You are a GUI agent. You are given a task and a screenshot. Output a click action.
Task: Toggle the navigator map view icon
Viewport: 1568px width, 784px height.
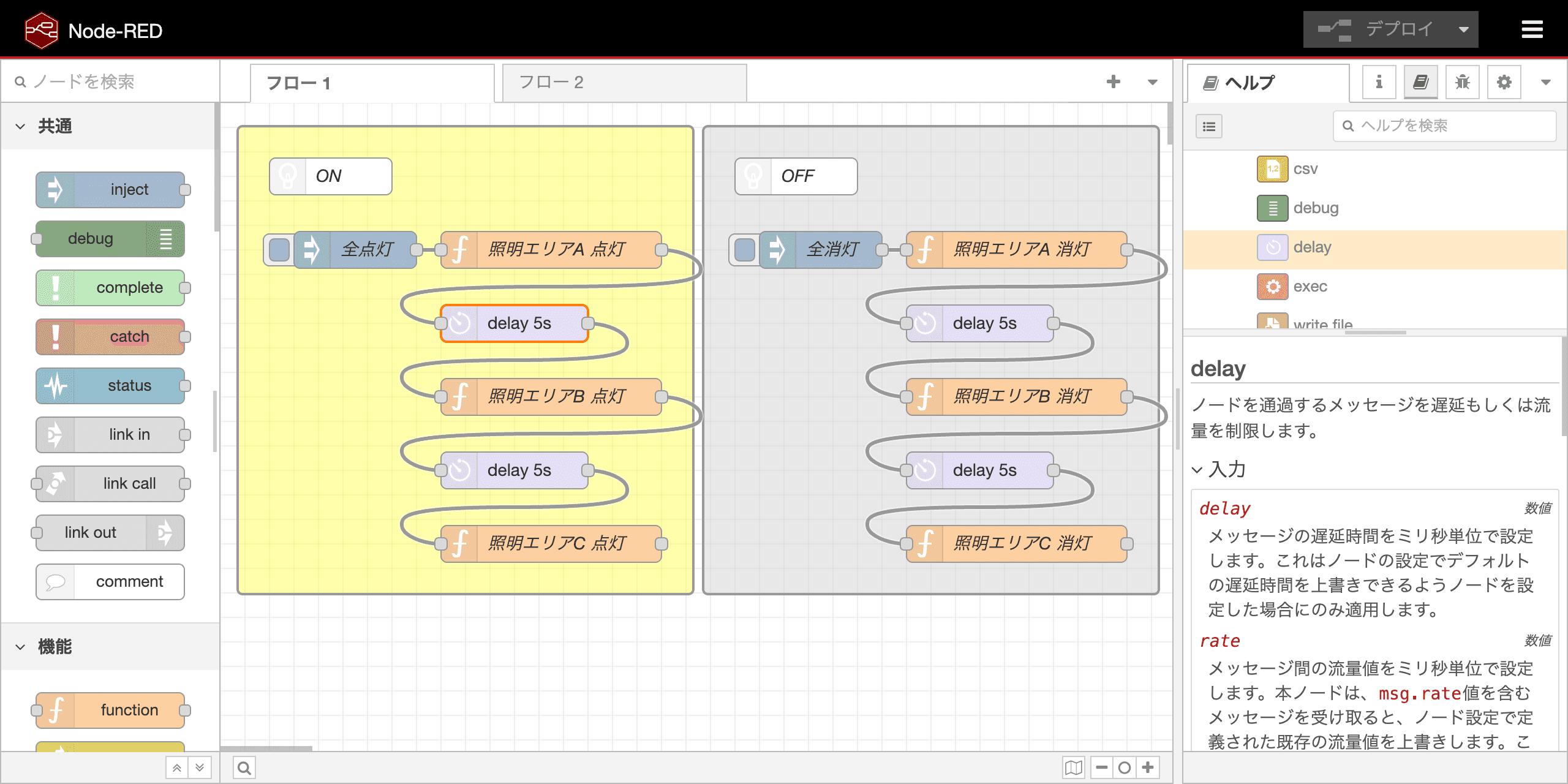point(1073,767)
